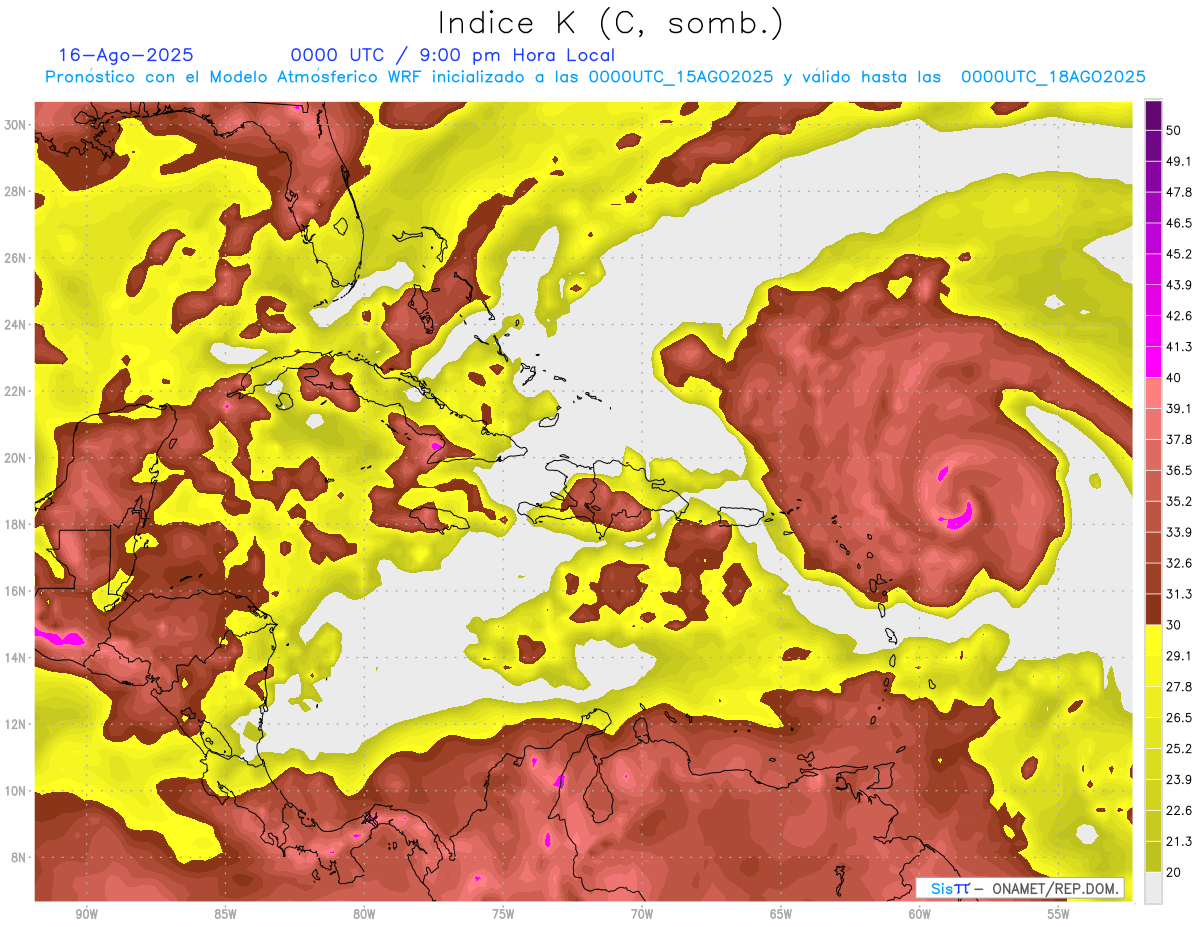Click the legend value "30"
The image size is (1200, 927).
(1175, 624)
